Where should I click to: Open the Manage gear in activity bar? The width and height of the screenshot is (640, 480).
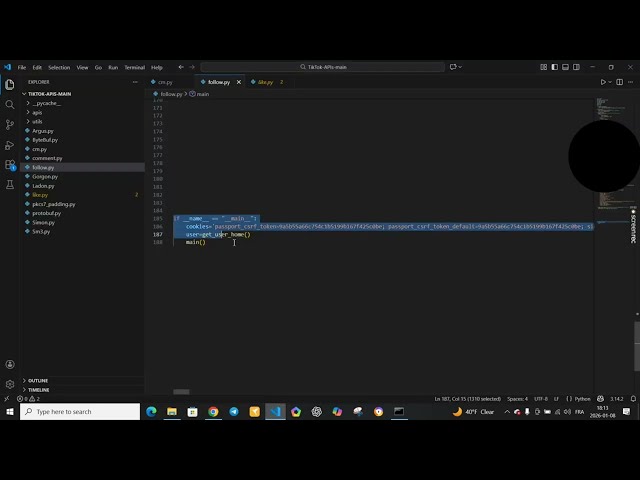click(x=10, y=384)
